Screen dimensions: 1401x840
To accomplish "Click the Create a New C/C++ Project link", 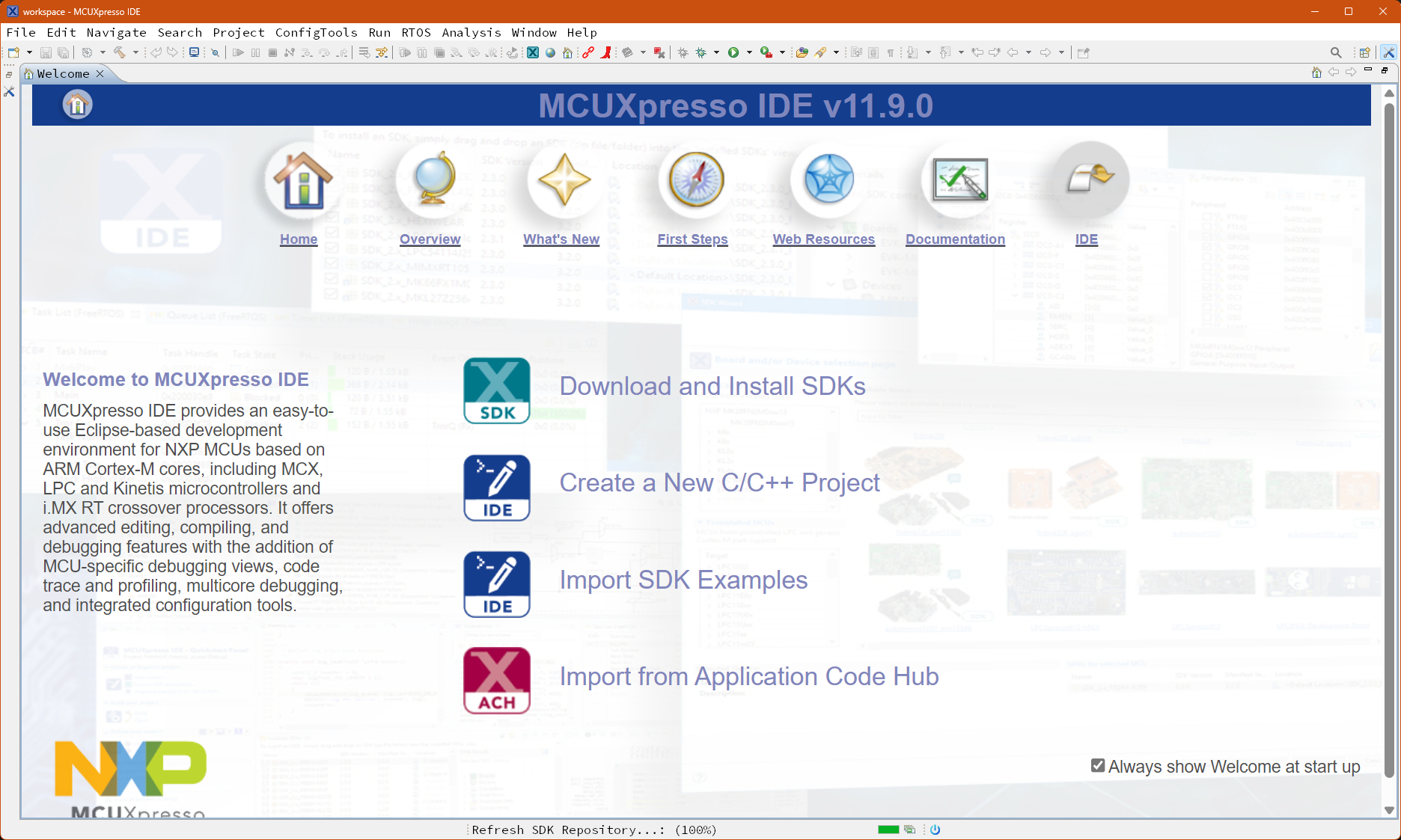I will [719, 483].
